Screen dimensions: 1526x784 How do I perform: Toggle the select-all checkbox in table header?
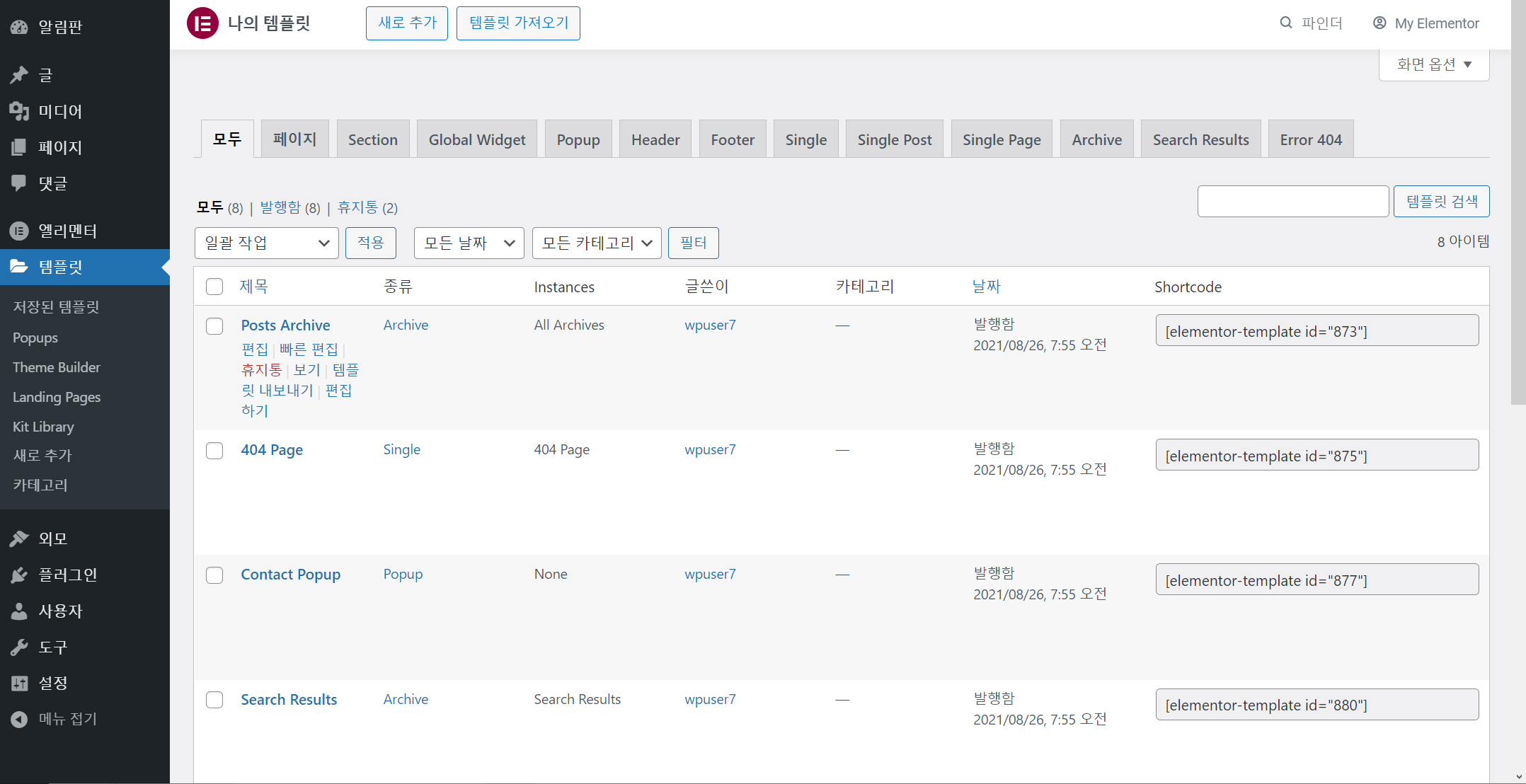pyautogui.click(x=214, y=287)
